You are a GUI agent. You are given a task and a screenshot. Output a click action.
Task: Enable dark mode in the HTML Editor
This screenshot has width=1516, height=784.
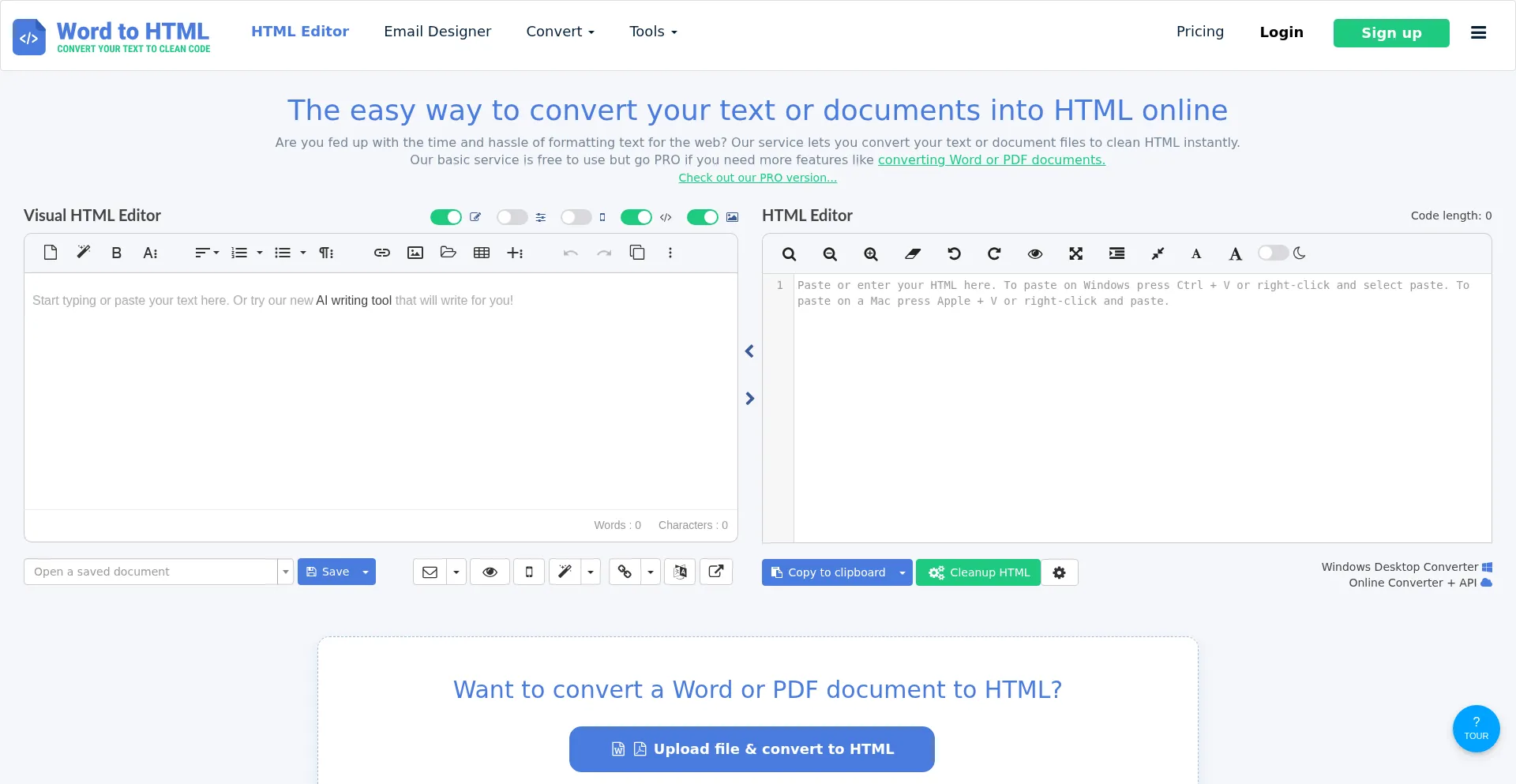[x=1274, y=253]
